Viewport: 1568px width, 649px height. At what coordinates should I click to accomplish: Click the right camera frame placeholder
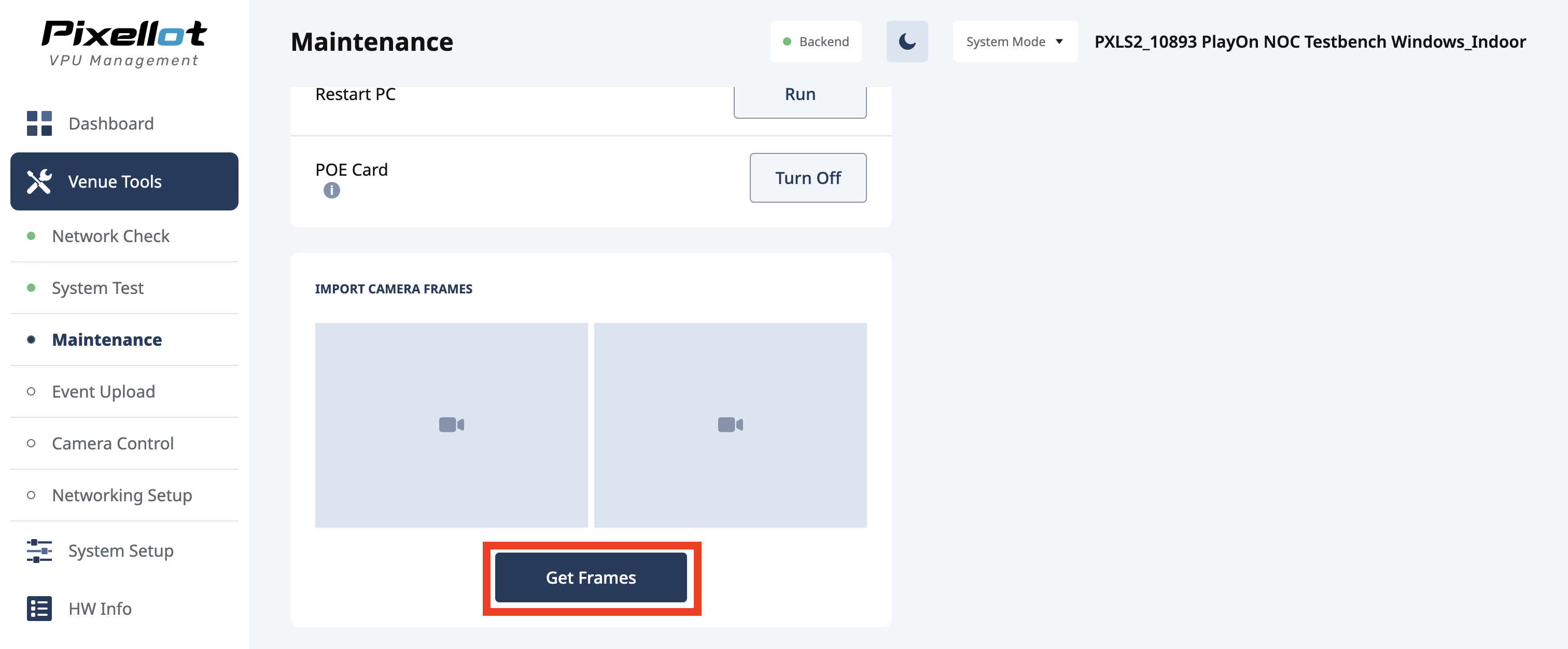(x=730, y=425)
